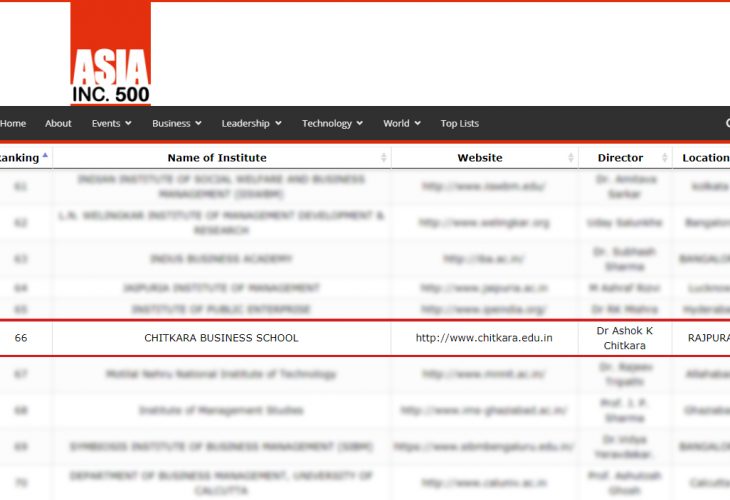This screenshot has height=500, width=730.
Task: Click sort arrows in Ranking column header
Action: click(x=45, y=157)
